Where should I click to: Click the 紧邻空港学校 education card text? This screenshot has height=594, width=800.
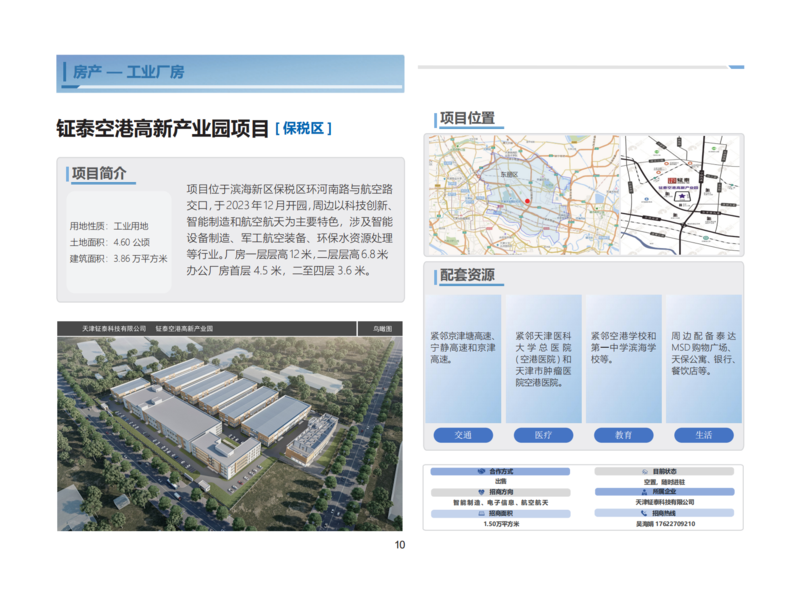pyautogui.click(x=623, y=348)
